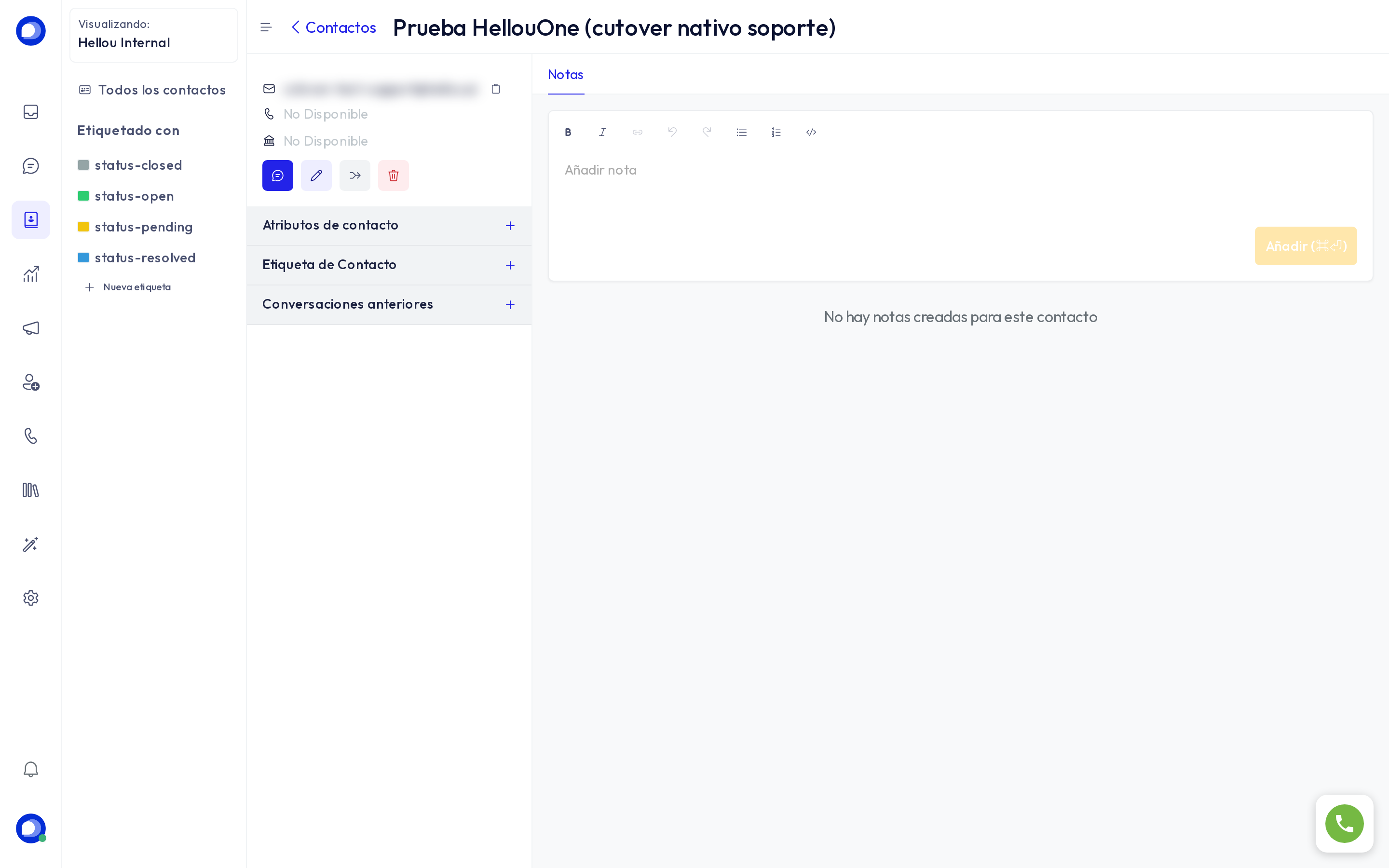Insert numbered list in note

tap(776, 132)
